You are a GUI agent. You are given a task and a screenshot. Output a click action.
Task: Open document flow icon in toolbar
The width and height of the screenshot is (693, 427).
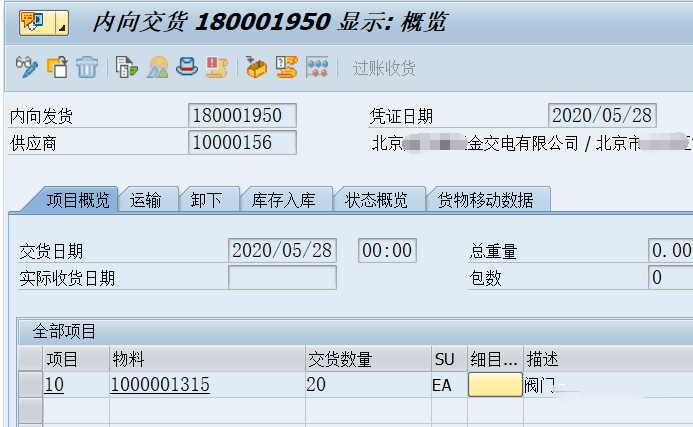126,68
